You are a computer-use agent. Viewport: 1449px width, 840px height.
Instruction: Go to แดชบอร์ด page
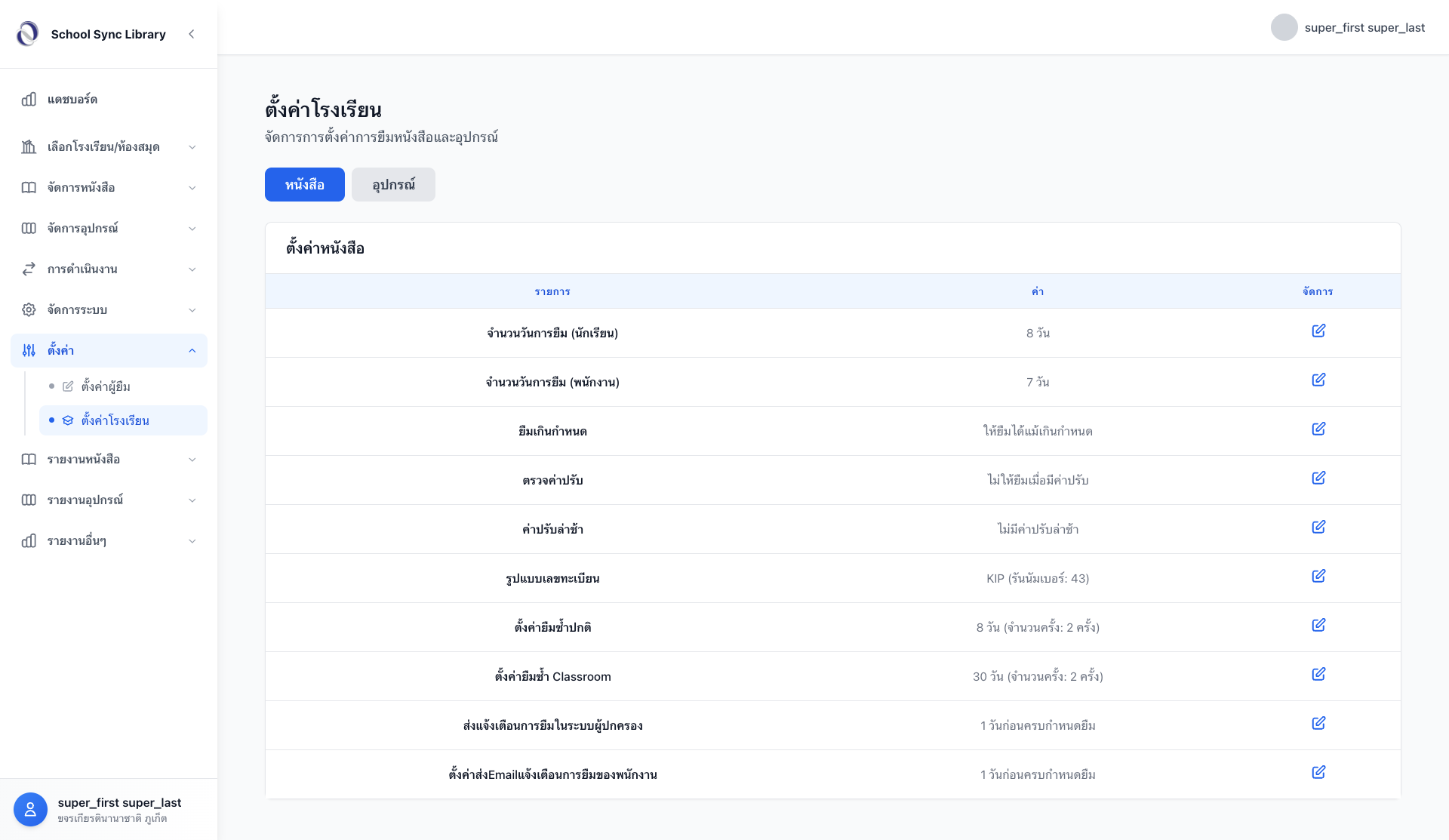(72, 100)
